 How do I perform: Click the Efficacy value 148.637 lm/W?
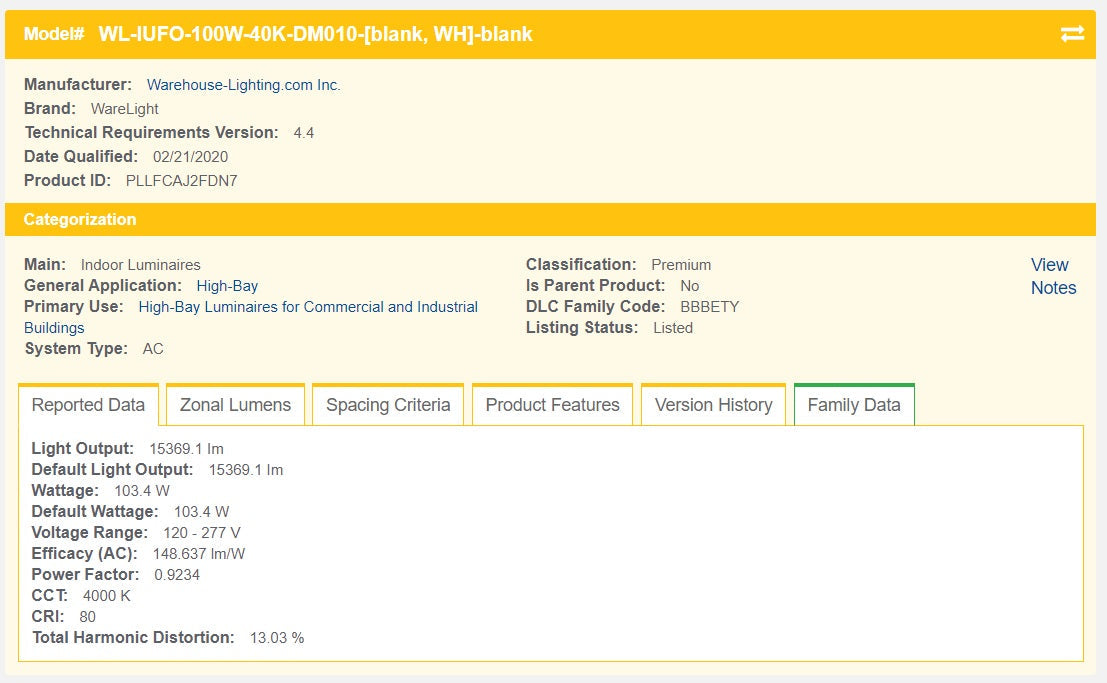click(198, 554)
